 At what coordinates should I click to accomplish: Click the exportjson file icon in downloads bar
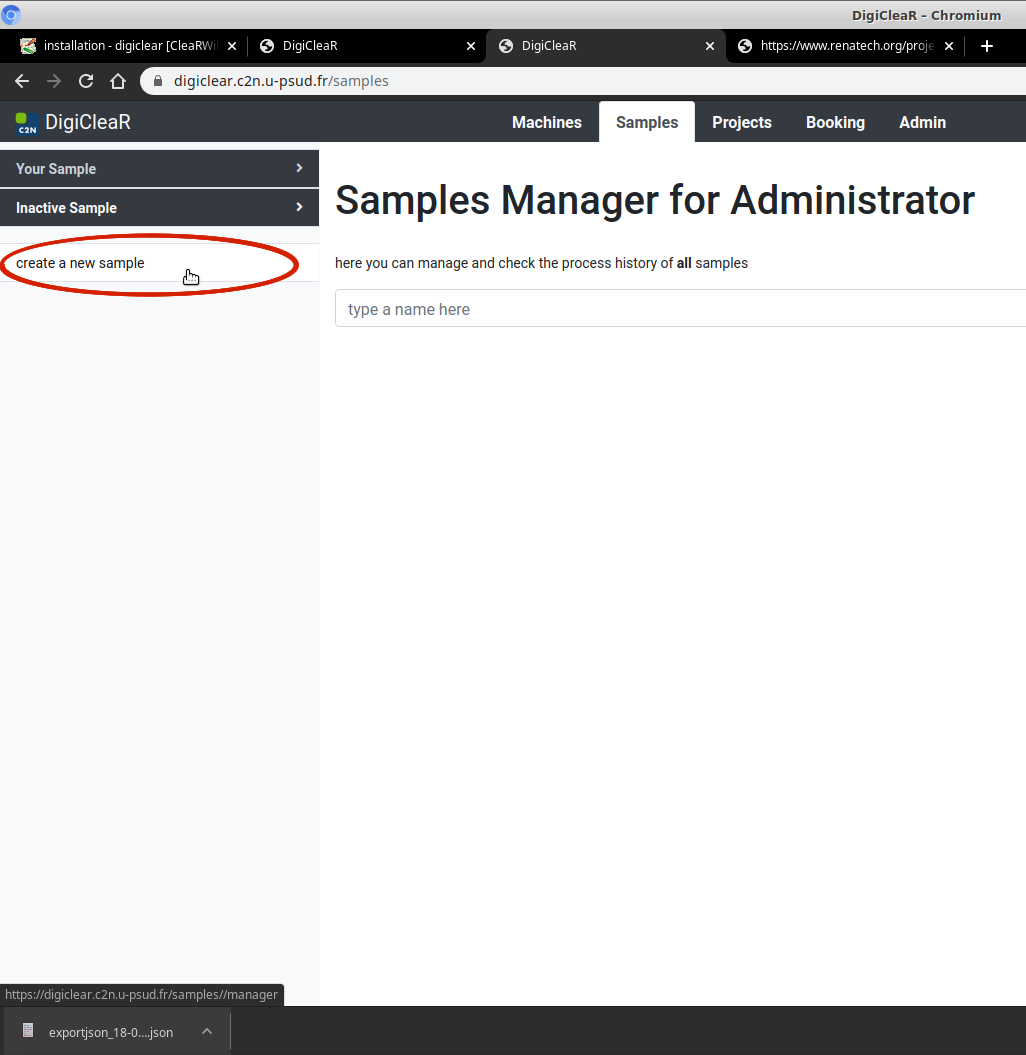tap(28, 1031)
